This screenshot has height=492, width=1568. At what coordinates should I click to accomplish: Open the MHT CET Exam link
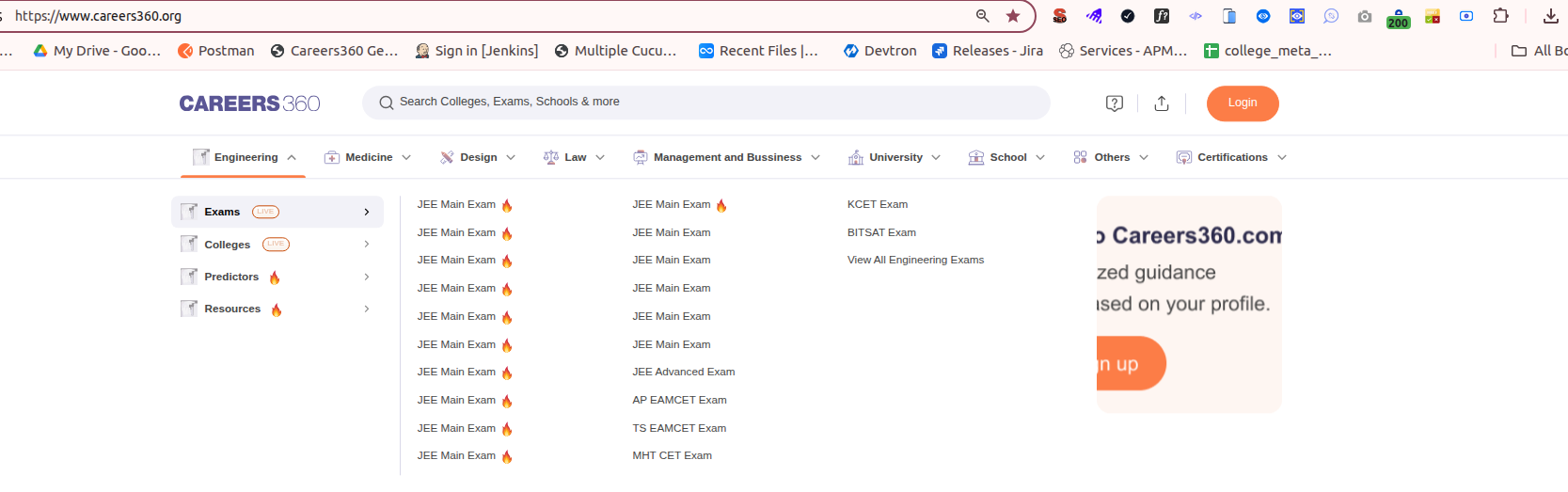(672, 455)
